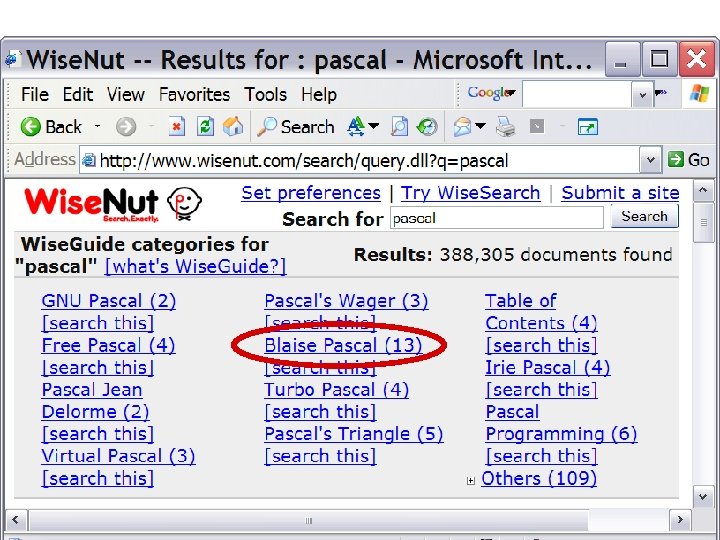Open the Free Pascal (4) category
This screenshot has width=720, height=540.
108,345
